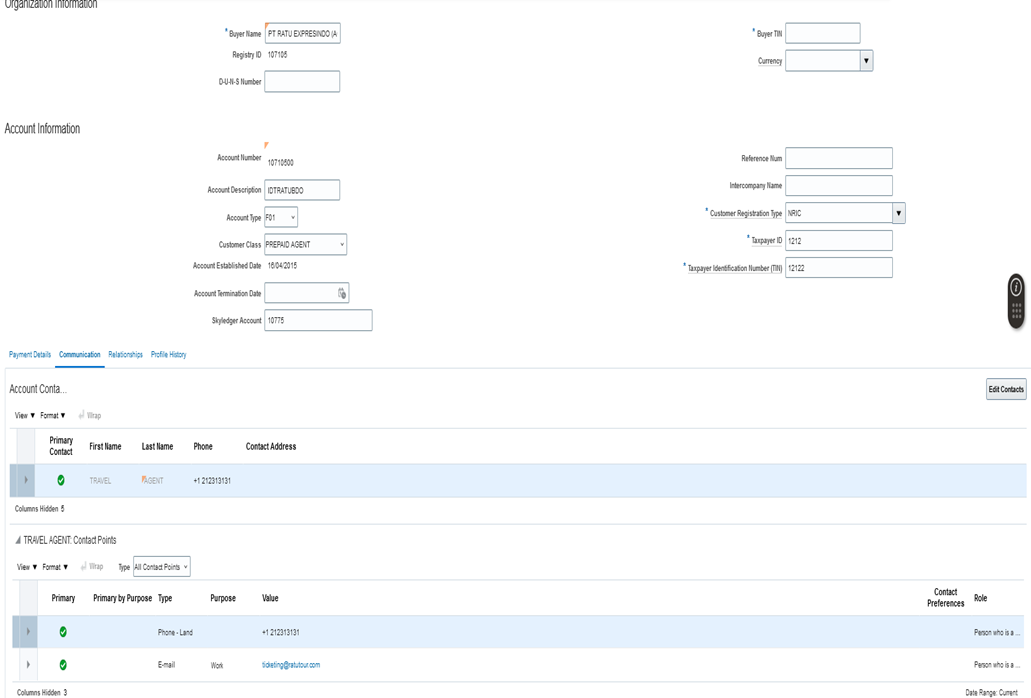
Task: Click the primary checkmark in E-mail row
Action: (63, 664)
